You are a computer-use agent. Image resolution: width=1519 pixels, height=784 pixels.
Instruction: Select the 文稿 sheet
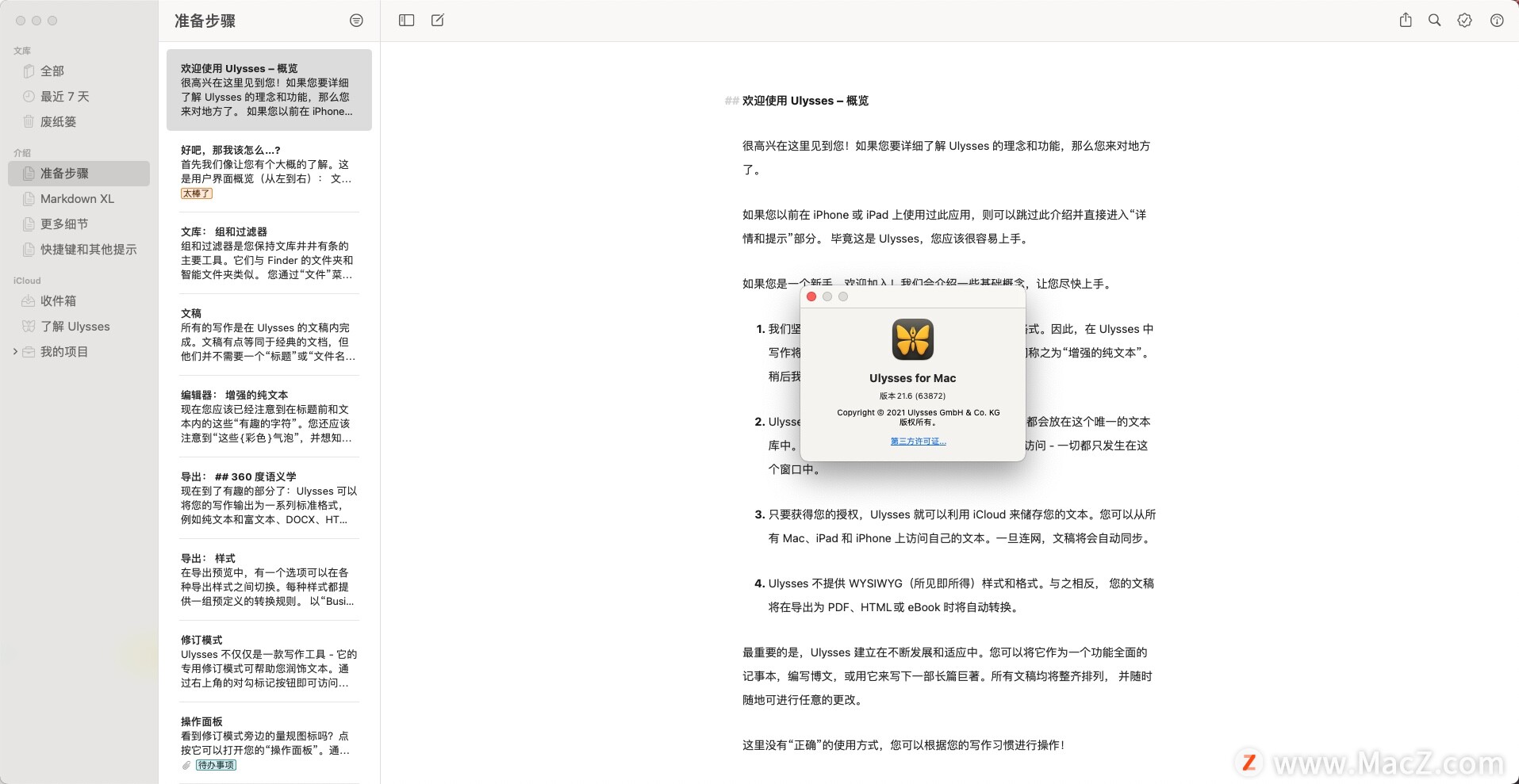click(269, 335)
